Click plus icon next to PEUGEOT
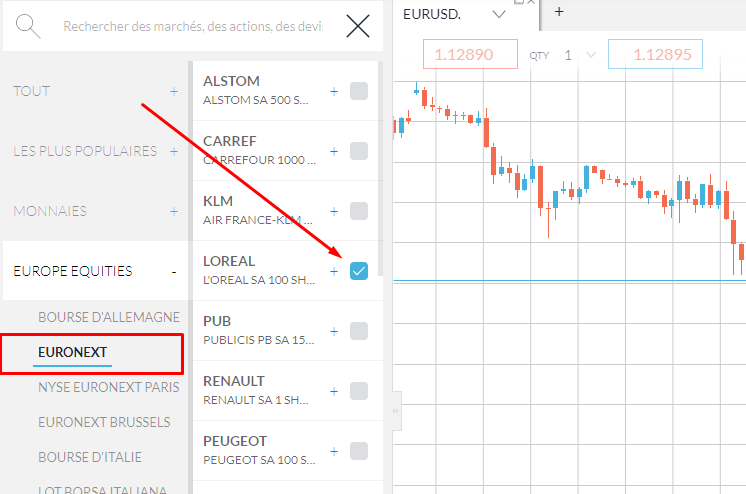The height and width of the screenshot is (494, 746). pos(334,451)
